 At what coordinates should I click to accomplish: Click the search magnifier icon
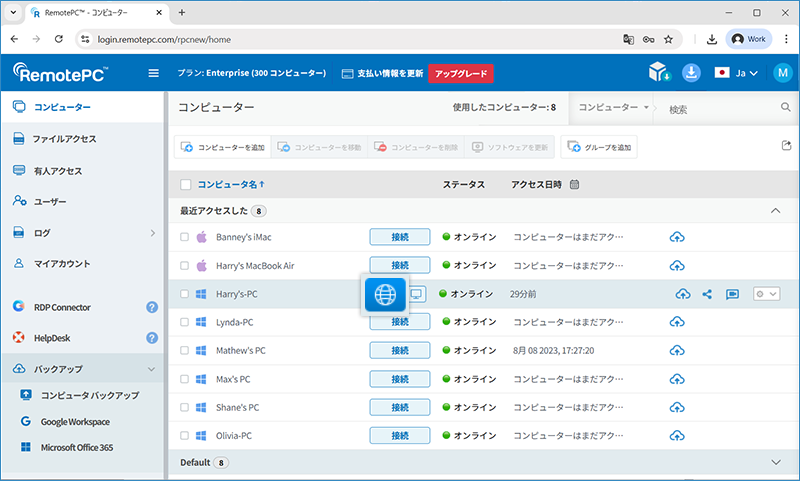[785, 107]
